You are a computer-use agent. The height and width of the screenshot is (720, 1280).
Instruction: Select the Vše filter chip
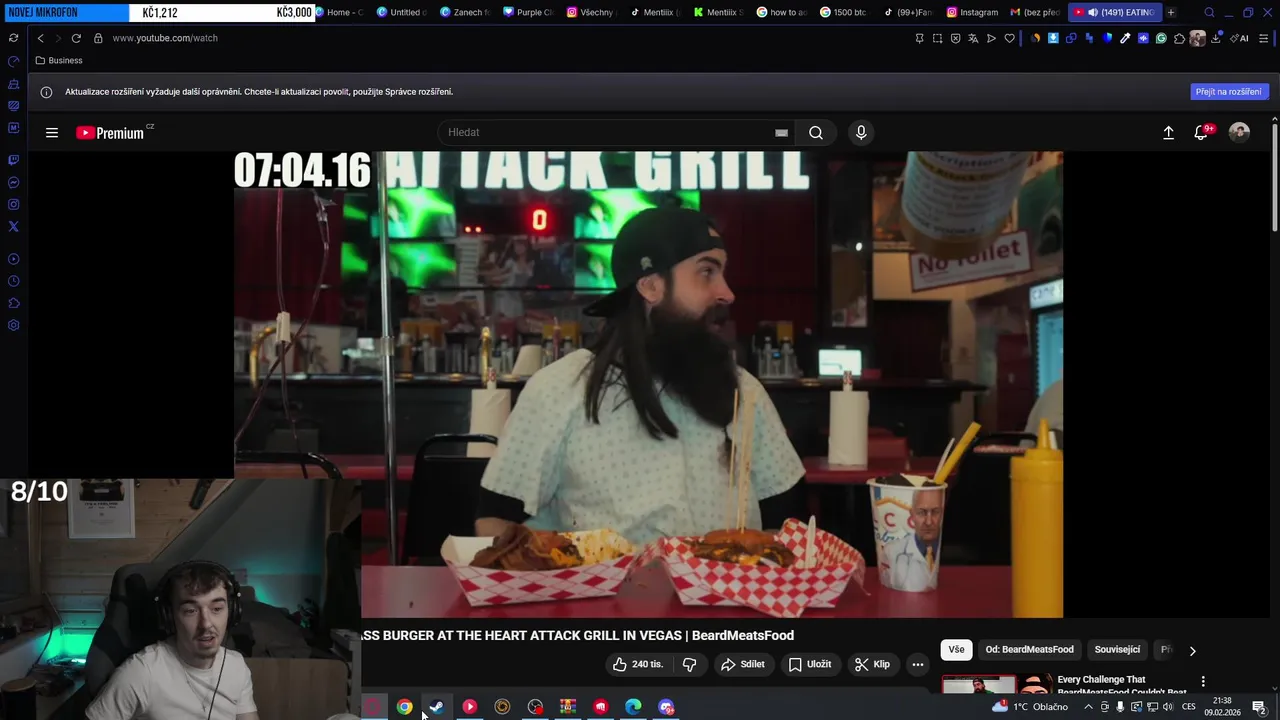click(x=957, y=650)
